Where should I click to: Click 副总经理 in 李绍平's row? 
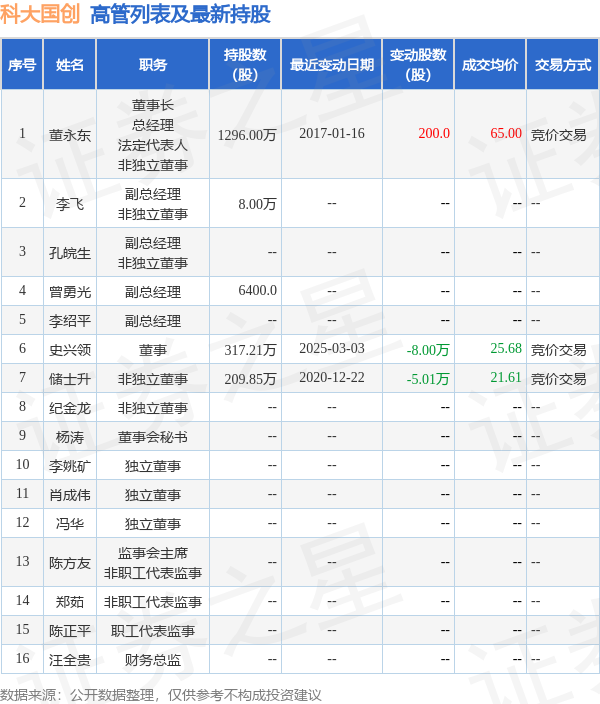[x=153, y=321]
